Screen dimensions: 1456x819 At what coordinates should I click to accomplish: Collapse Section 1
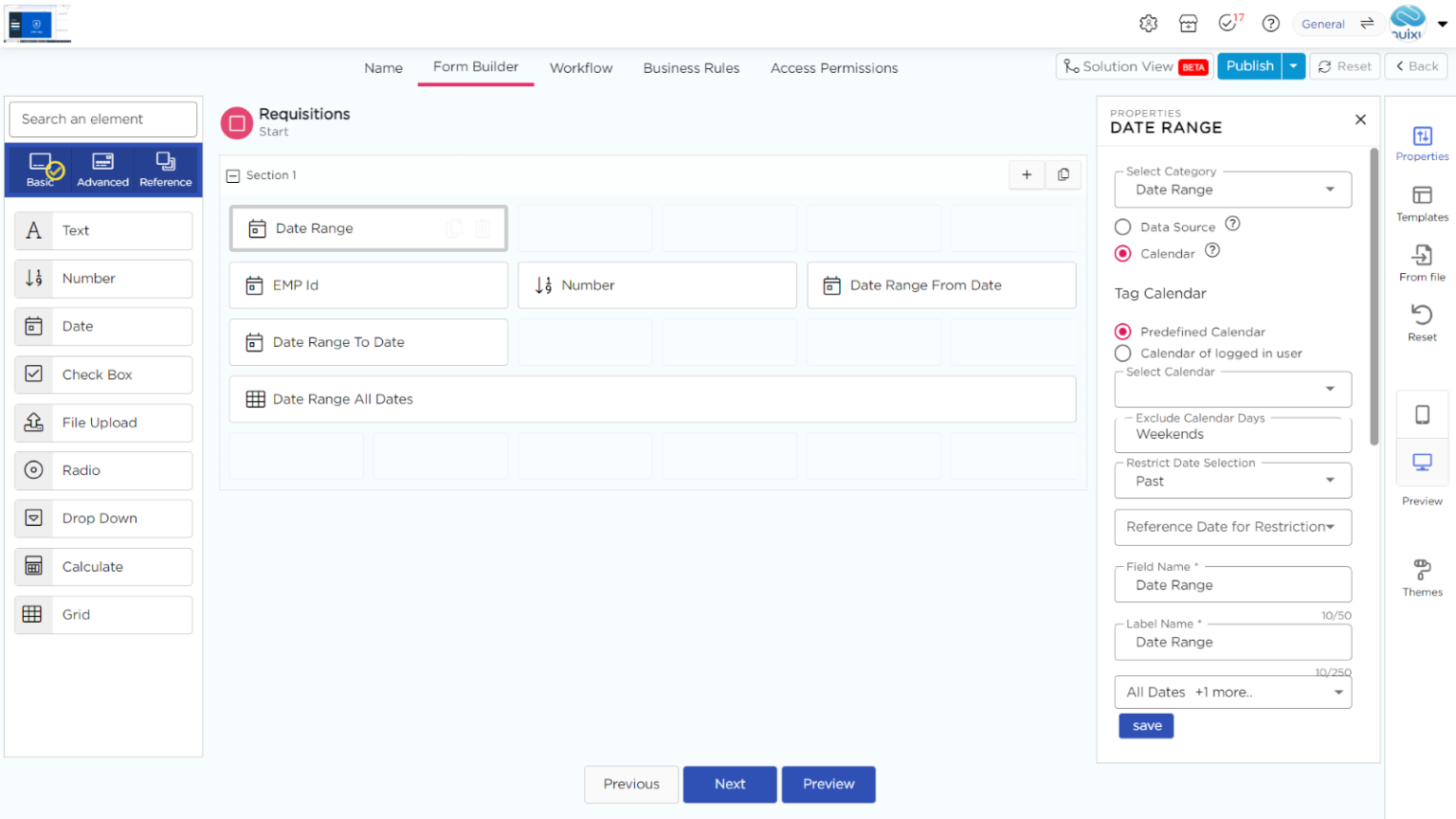pyautogui.click(x=232, y=175)
